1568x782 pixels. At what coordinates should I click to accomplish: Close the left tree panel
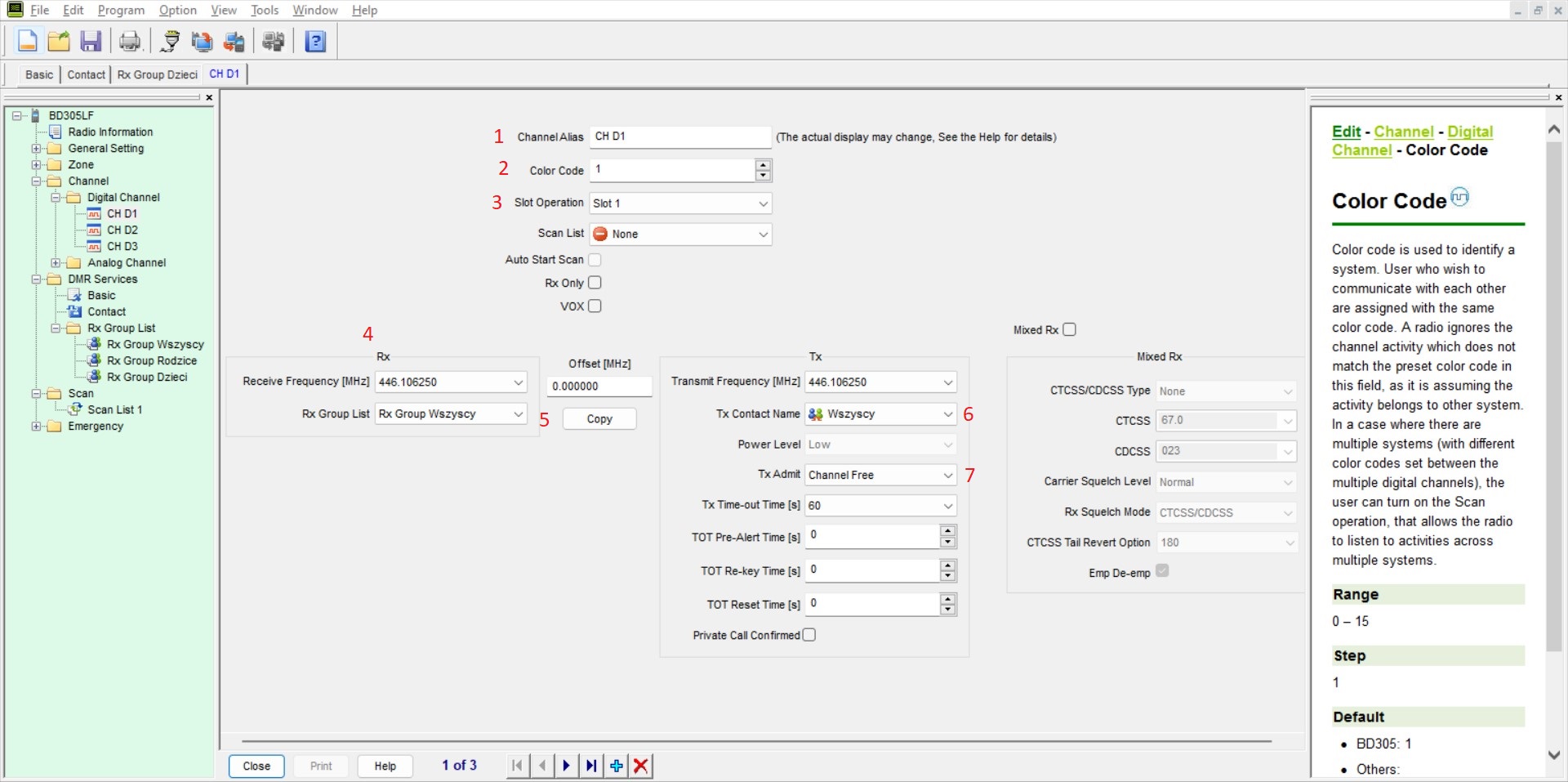pyautogui.click(x=209, y=97)
